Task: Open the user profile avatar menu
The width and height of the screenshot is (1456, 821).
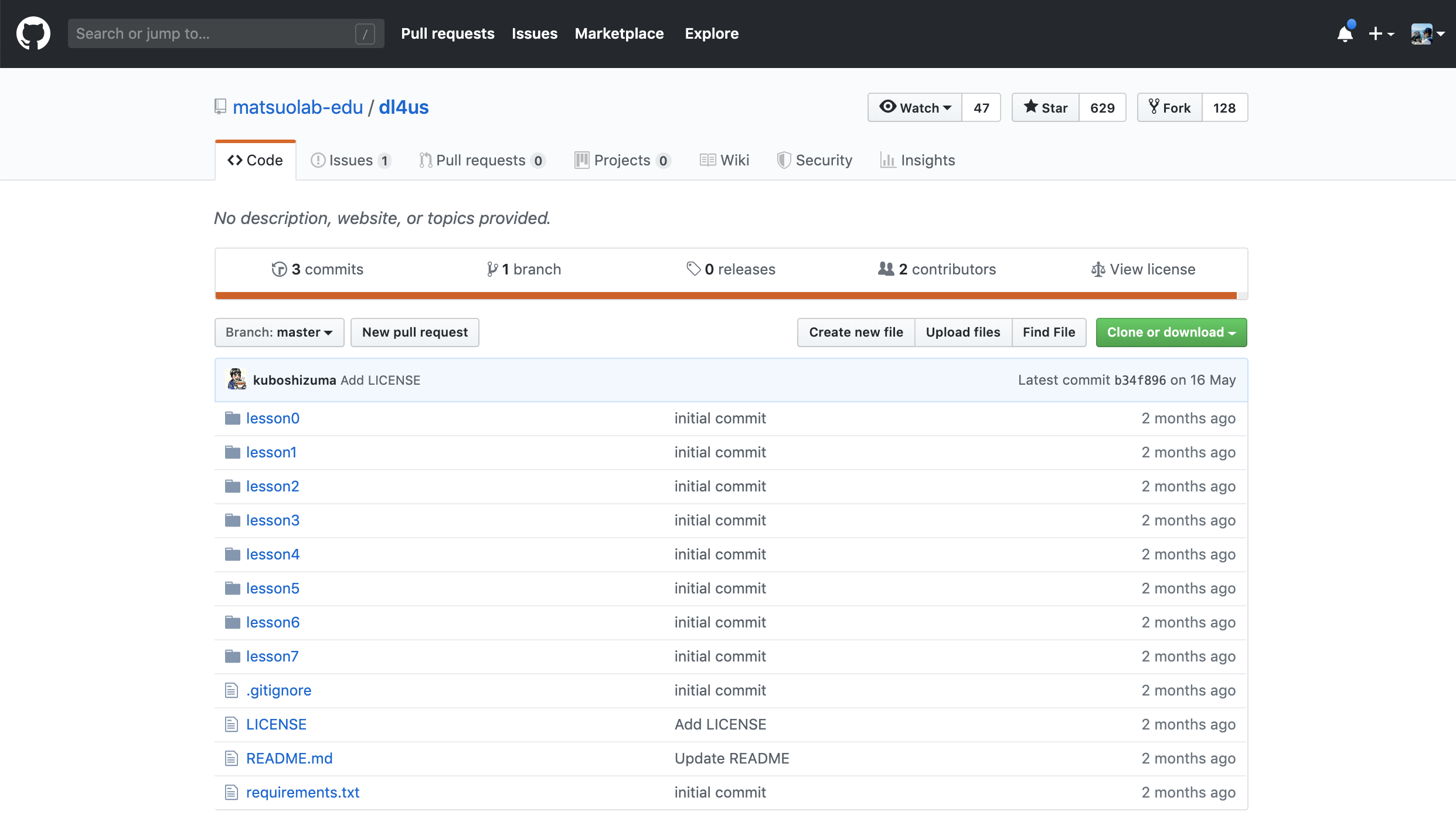Action: tap(1427, 34)
